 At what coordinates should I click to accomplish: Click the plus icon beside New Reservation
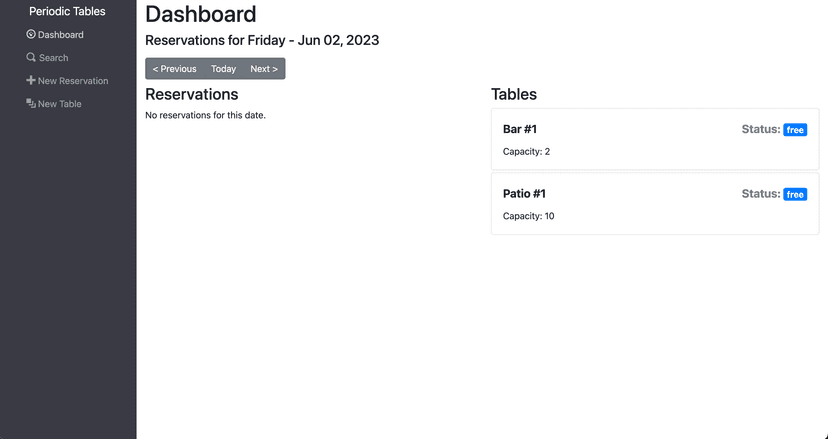(x=31, y=81)
